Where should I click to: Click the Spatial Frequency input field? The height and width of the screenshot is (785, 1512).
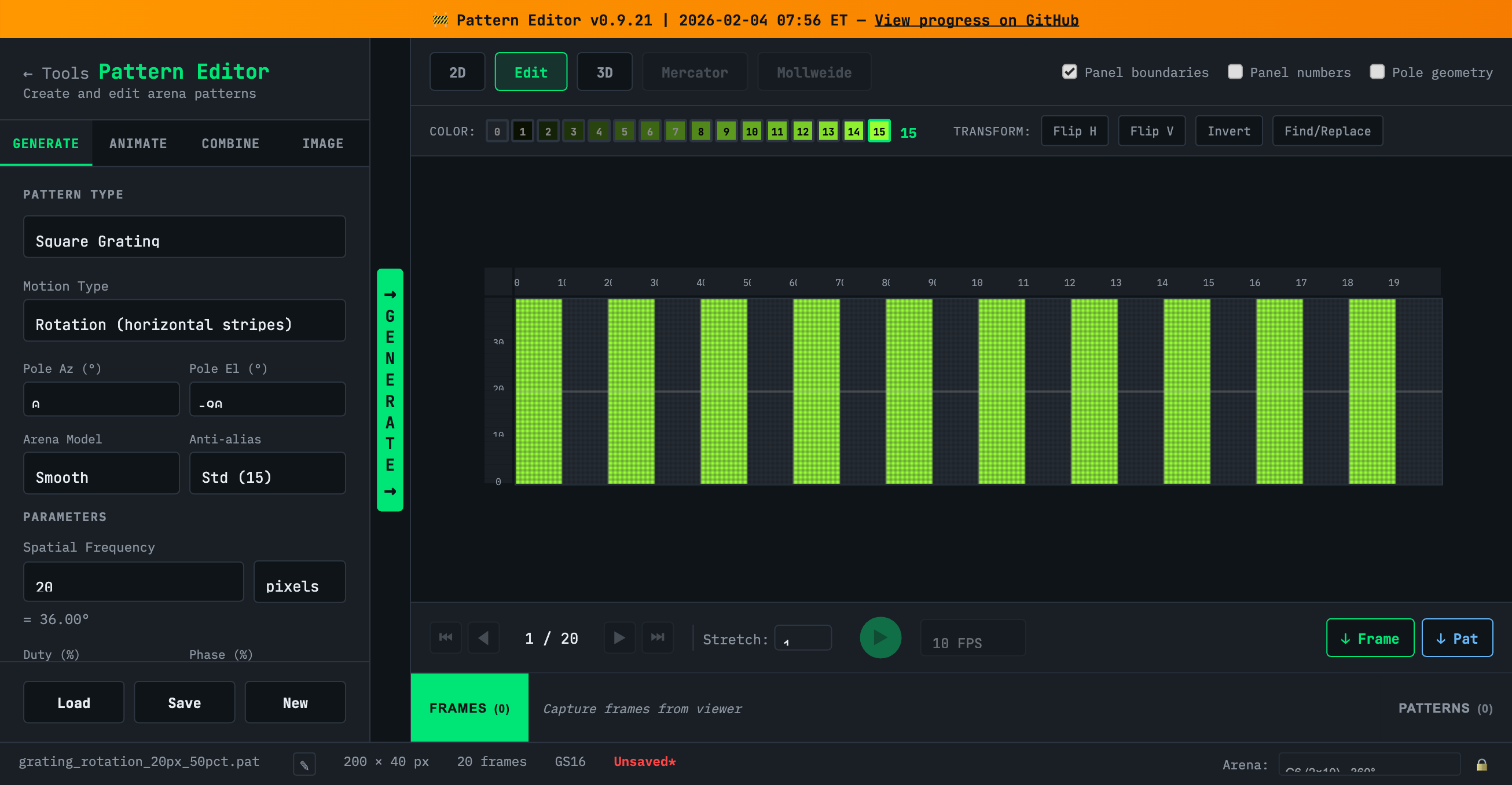coord(133,582)
